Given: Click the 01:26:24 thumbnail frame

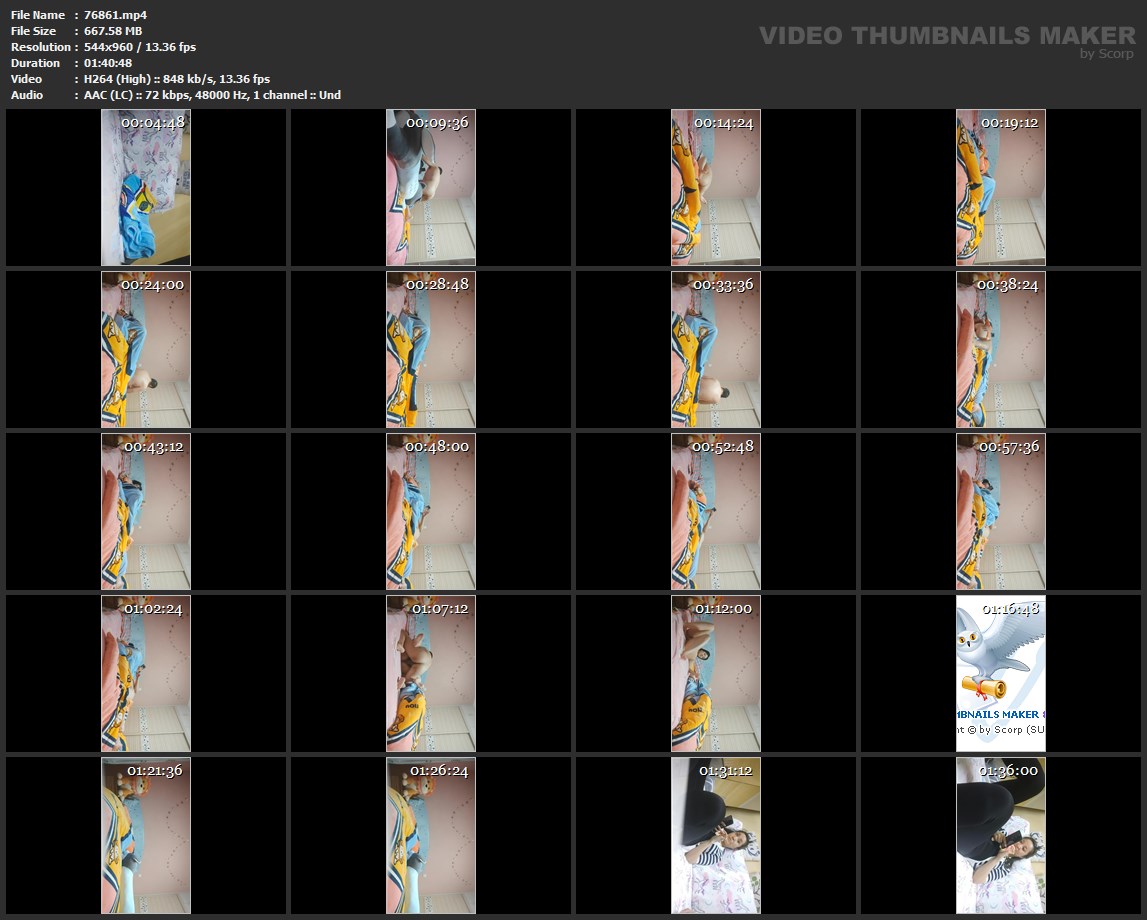Looking at the screenshot, I should coord(431,836).
